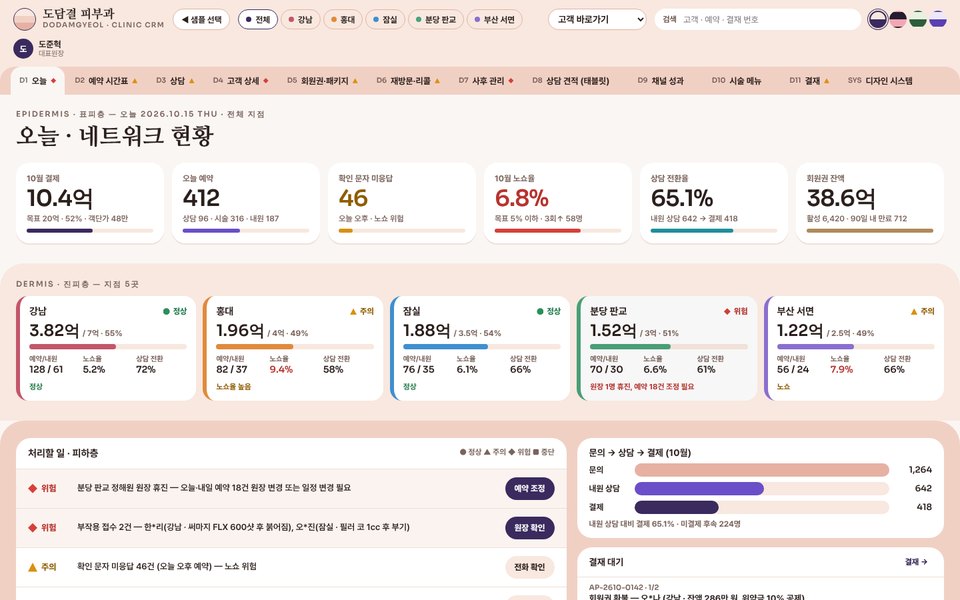The height and width of the screenshot is (600, 960).
Task: Click the 위험 diamond on 분당 판교 원장 휴진 row
Action: click(32, 489)
